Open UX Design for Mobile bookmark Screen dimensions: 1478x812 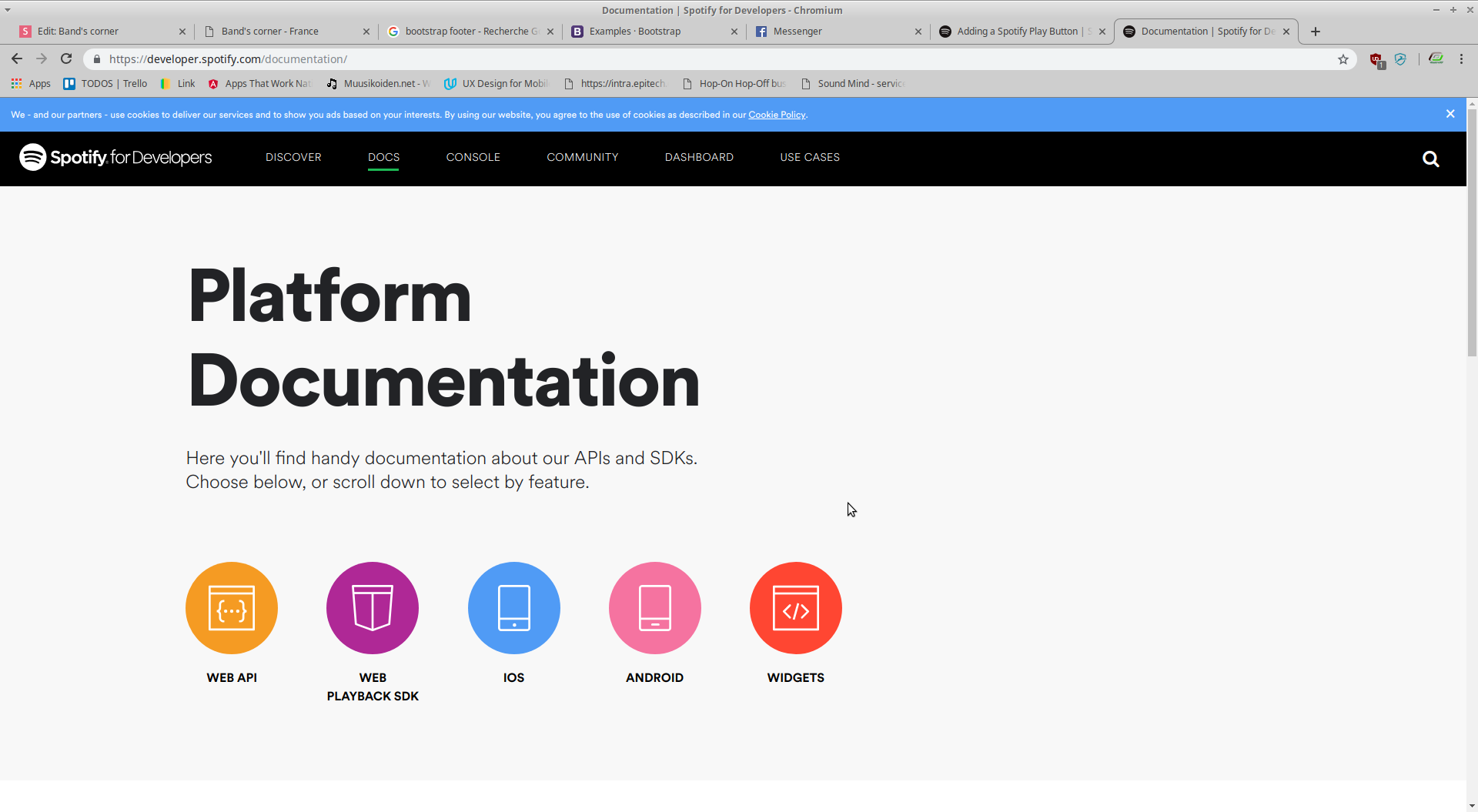[x=497, y=83]
